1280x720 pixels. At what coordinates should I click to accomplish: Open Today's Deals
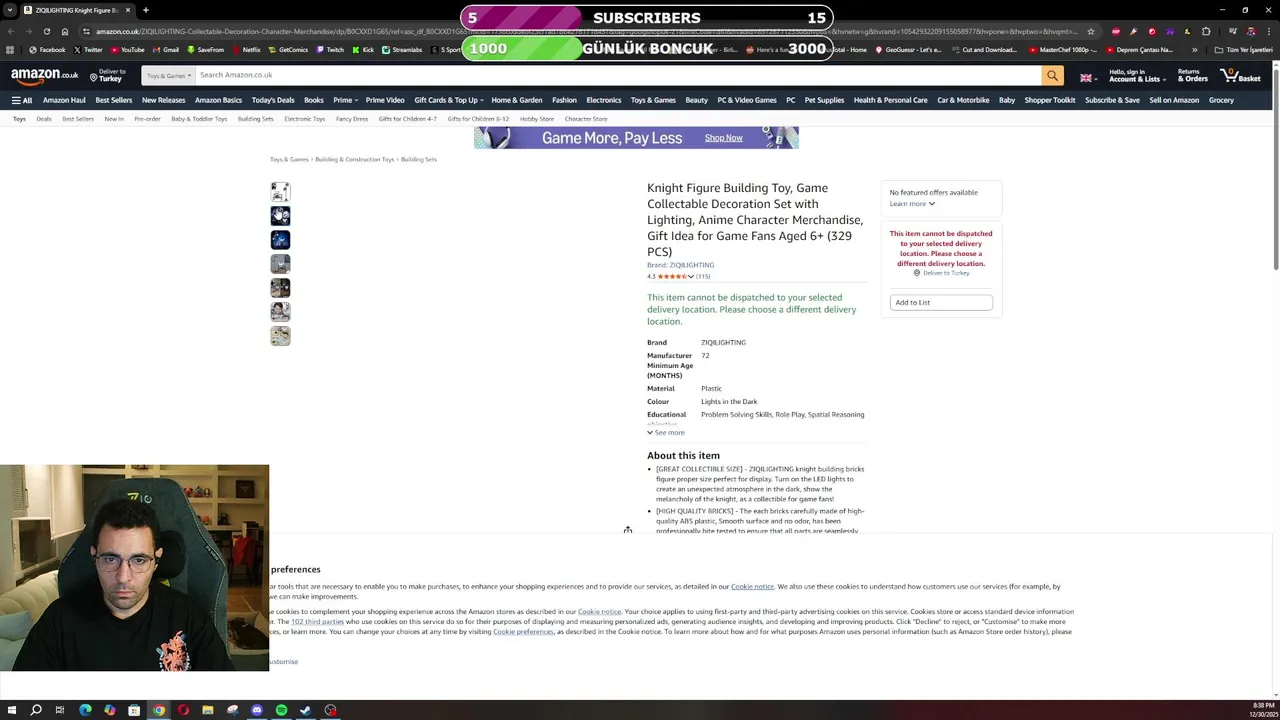coord(273,100)
